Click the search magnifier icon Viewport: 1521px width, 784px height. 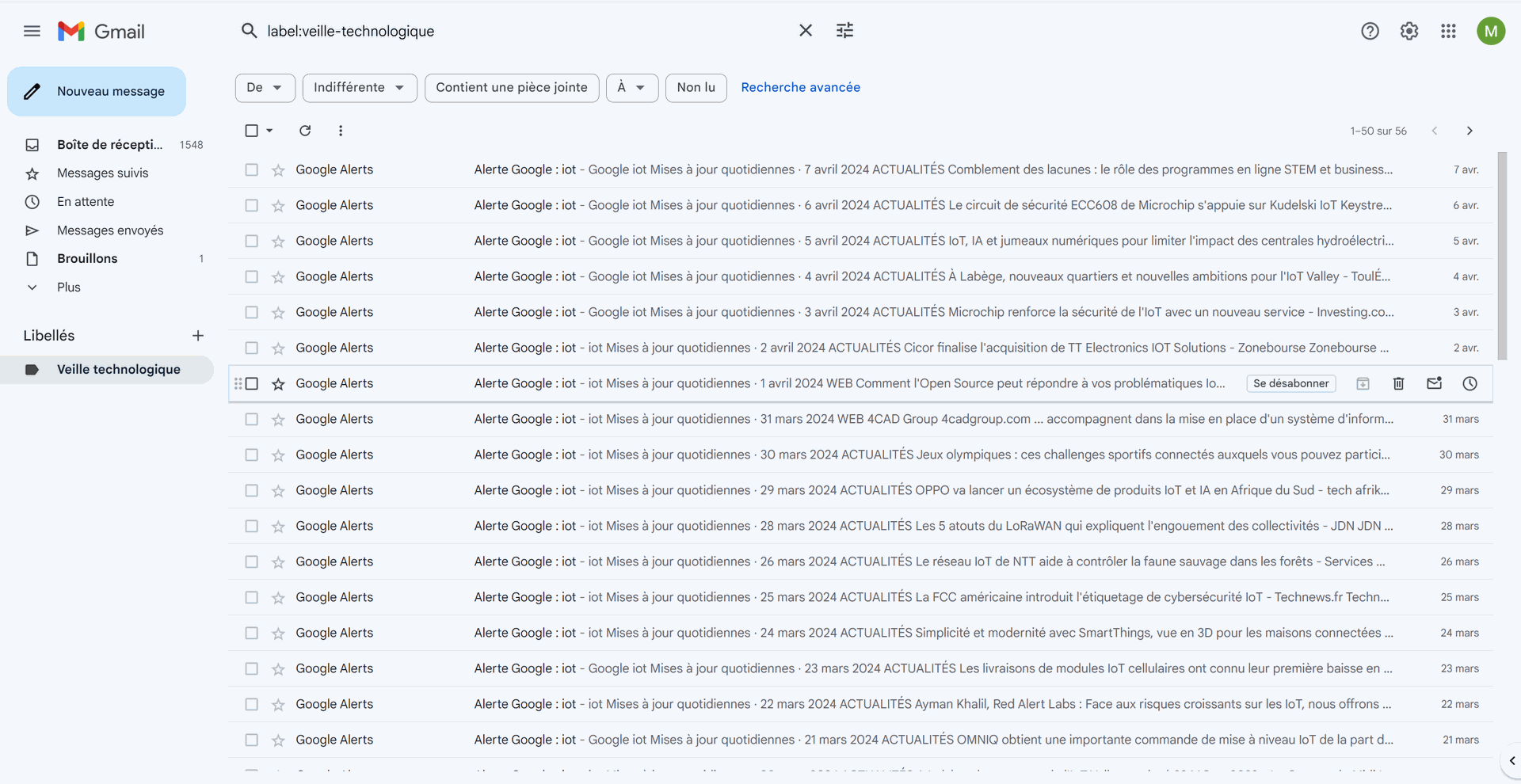coord(249,31)
